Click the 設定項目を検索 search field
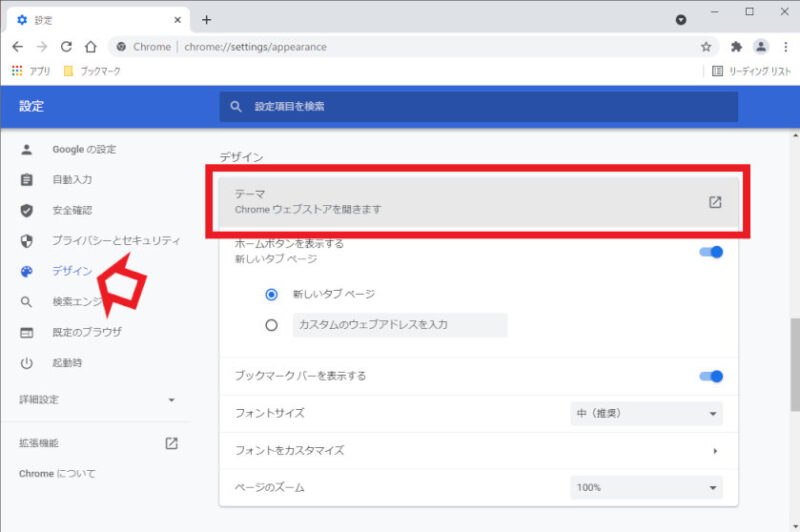 479,107
